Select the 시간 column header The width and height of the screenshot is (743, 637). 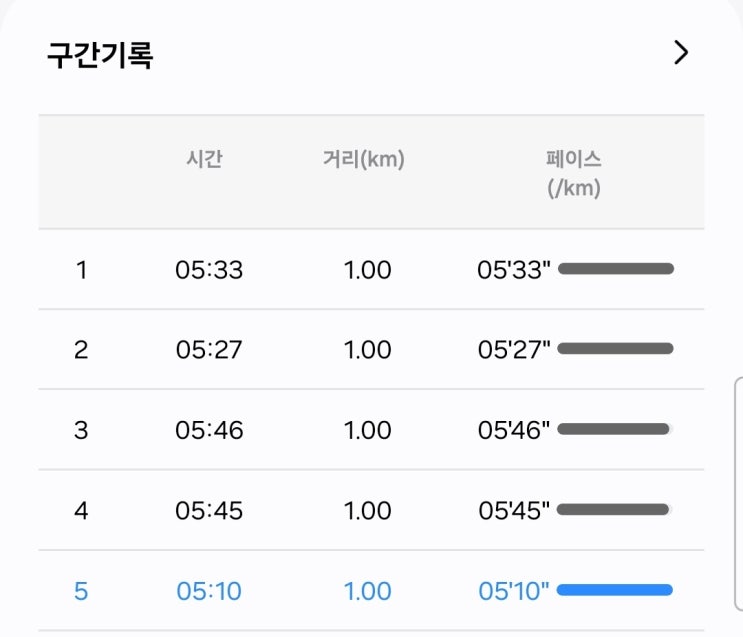[x=204, y=159]
